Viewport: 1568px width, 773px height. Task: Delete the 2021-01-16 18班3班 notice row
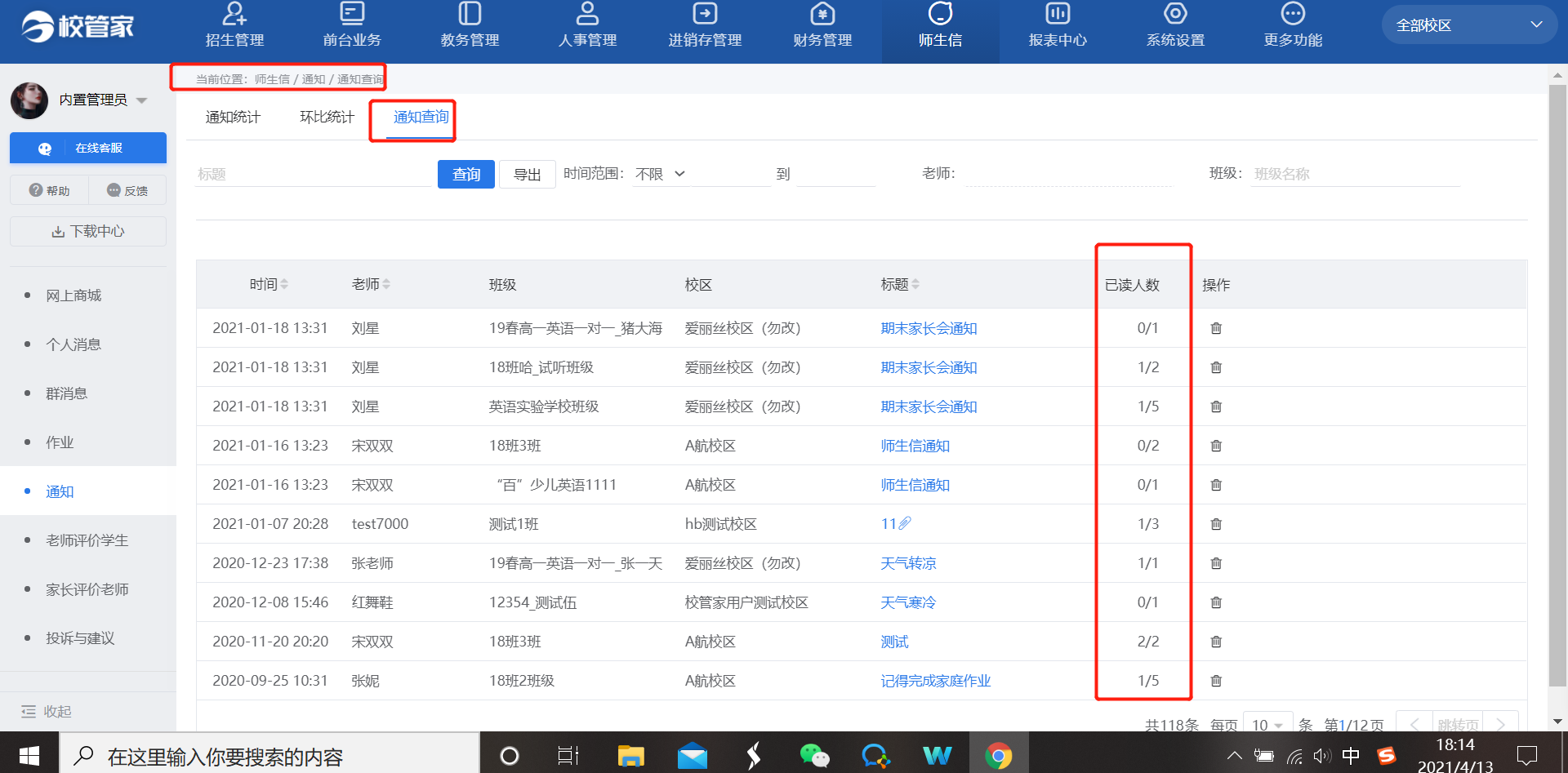[x=1216, y=446]
